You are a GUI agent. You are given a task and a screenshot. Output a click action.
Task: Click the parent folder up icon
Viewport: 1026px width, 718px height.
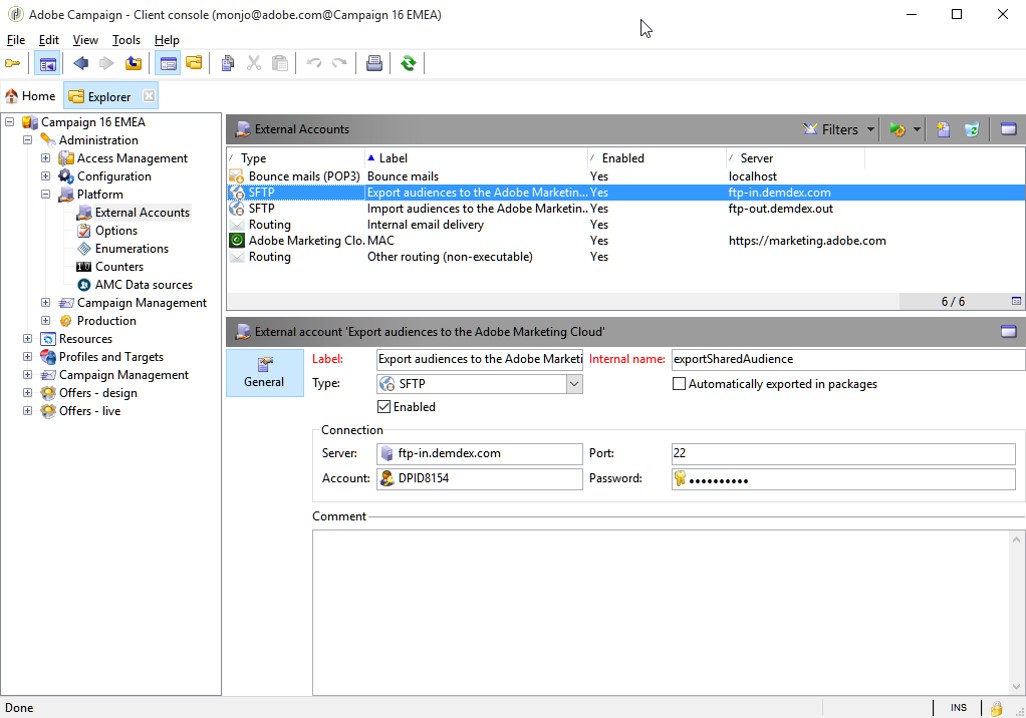pyautogui.click(x=133, y=63)
